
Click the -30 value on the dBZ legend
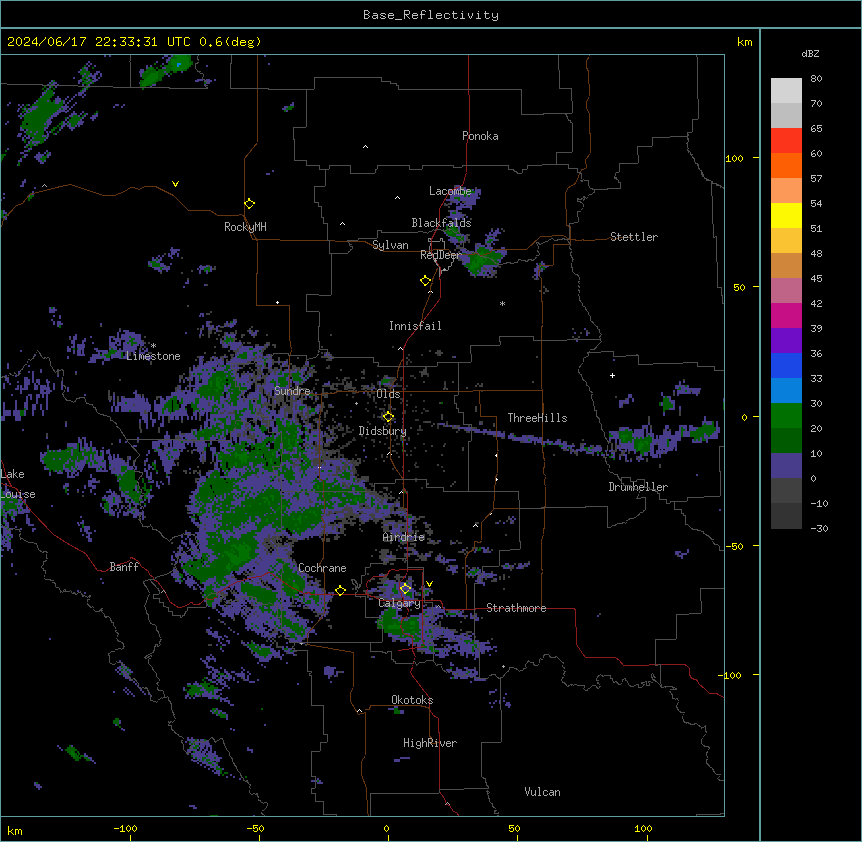819,528
